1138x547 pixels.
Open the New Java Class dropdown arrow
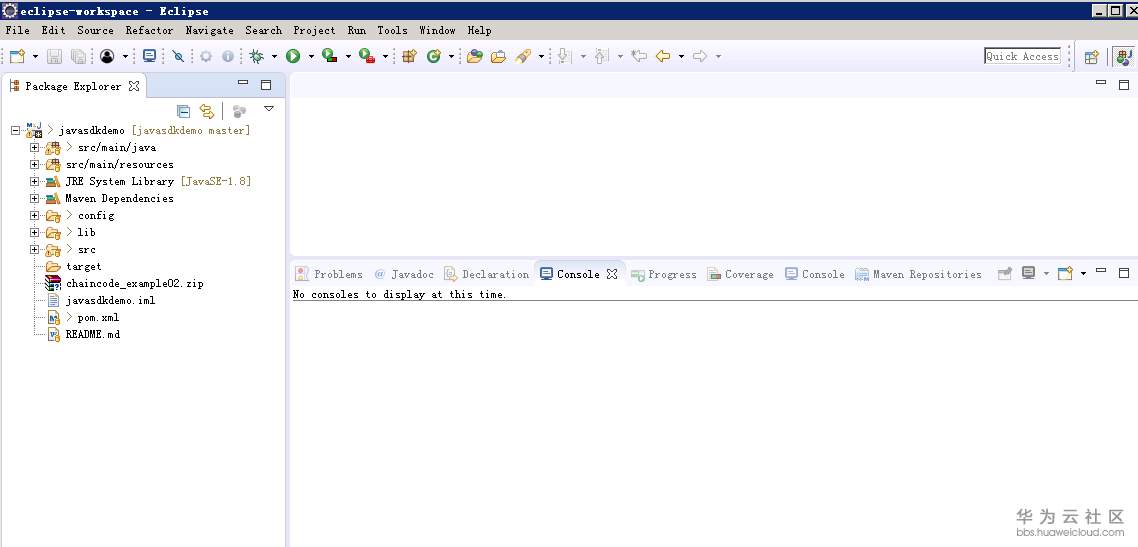(451, 57)
